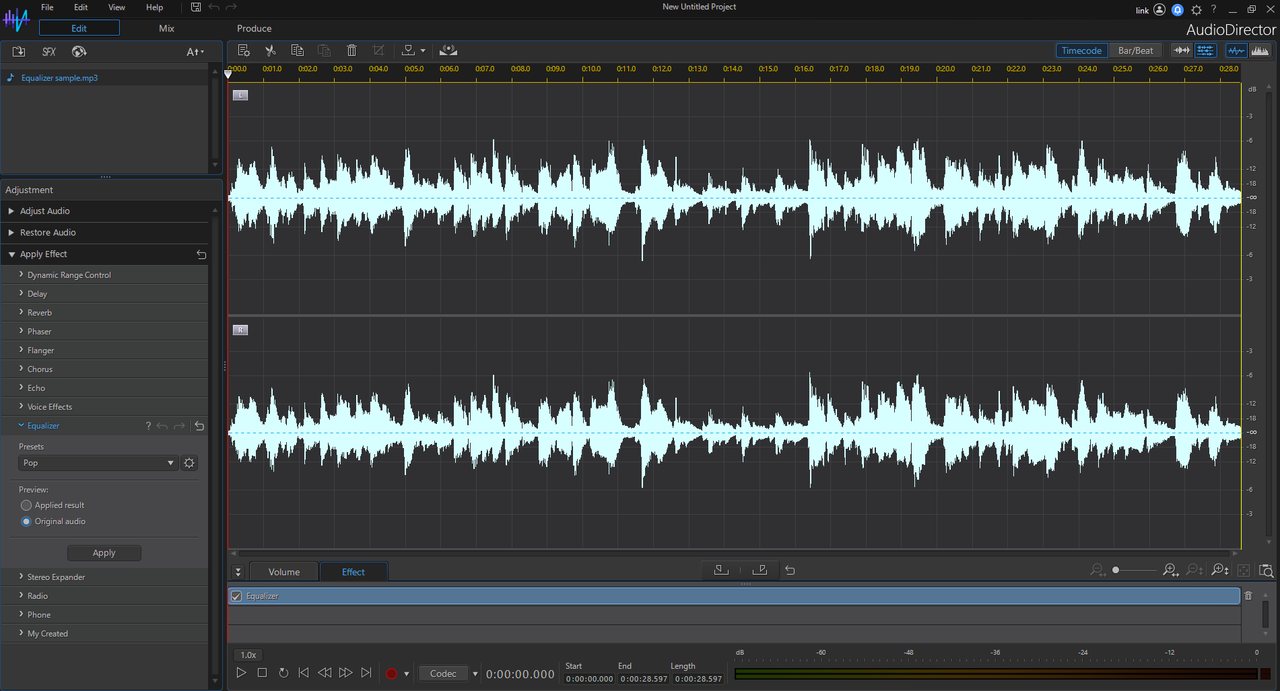The height and width of the screenshot is (691, 1280).
Task: Click the mark-in bracket icon below the waveform
Action: coord(721,570)
